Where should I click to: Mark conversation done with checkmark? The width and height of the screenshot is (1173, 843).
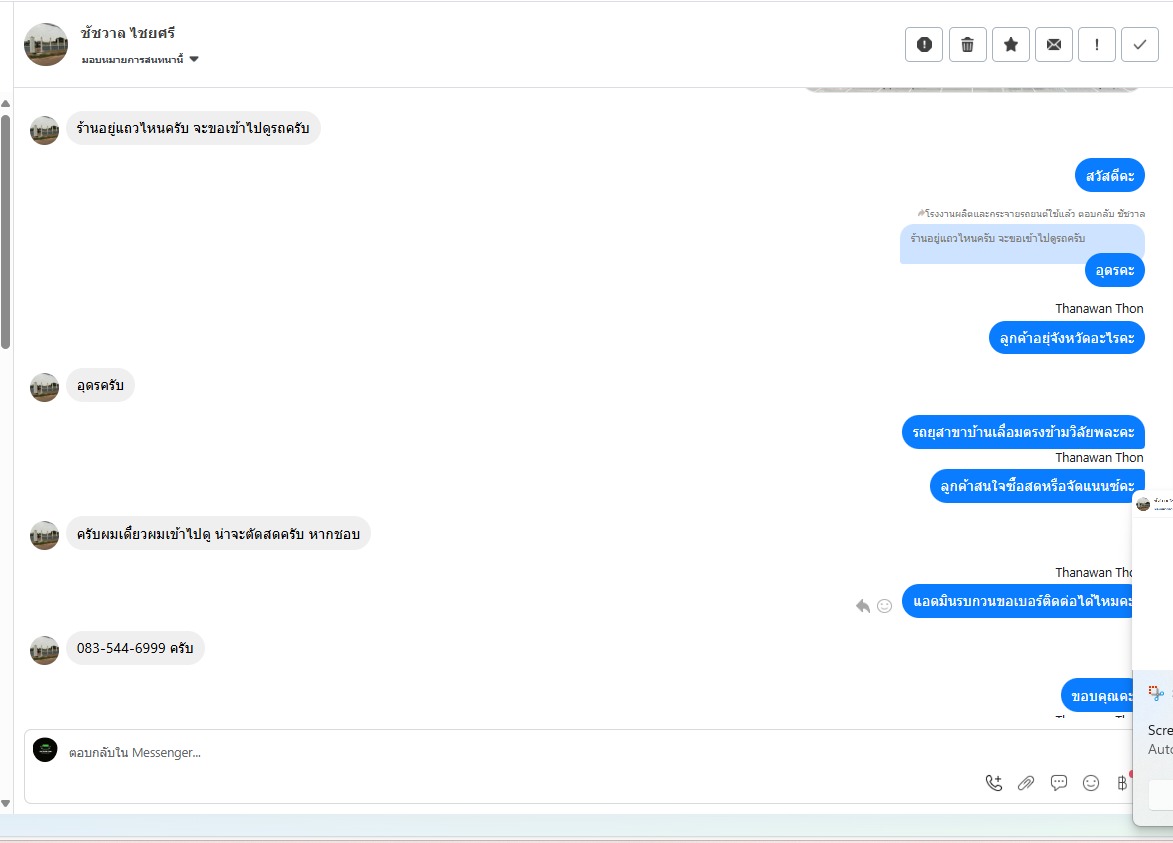pyautogui.click(x=1139, y=45)
